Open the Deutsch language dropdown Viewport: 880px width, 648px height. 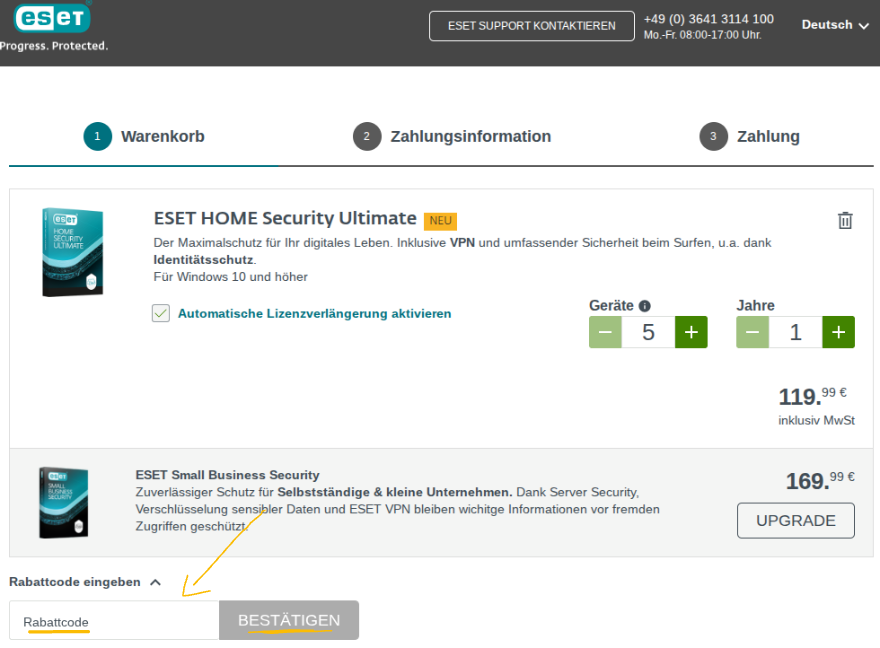835,25
